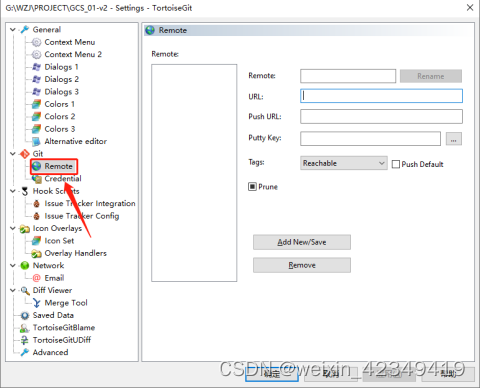This screenshot has height=388, width=480.
Task: Click the Remote list box
Action: tap(194, 173)
